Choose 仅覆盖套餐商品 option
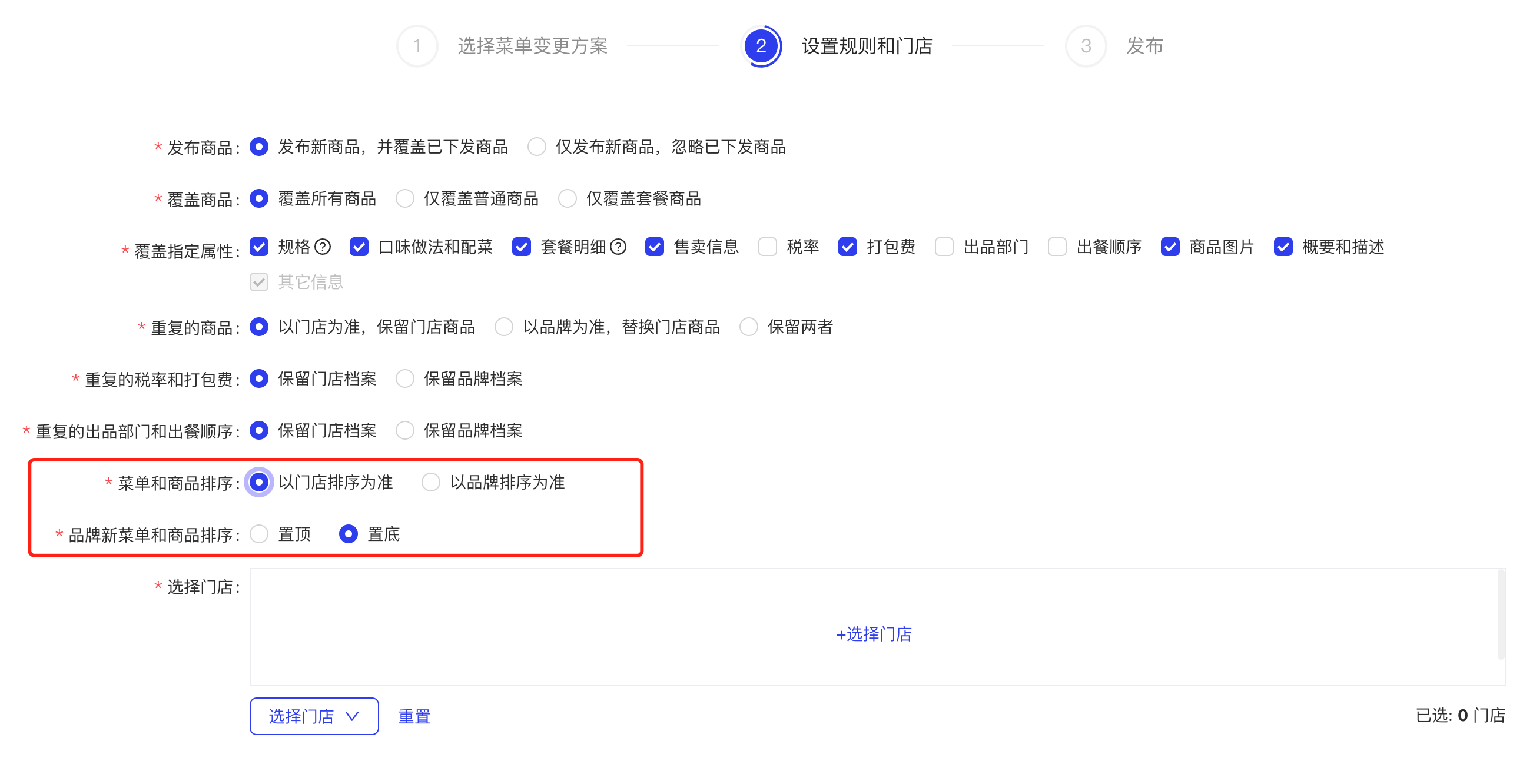 click(x=567, y=198)
